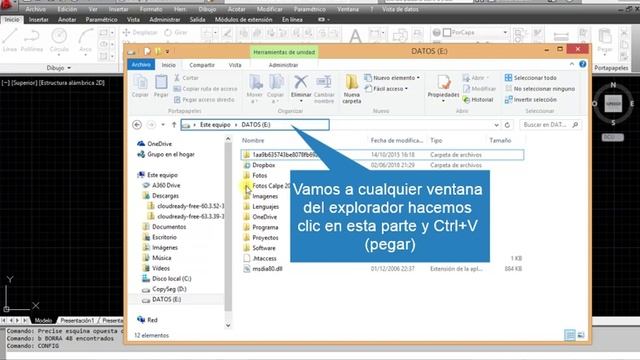This screenshot has width=640, height=360.
Task: Open the Abrir dropdown in the ribbon
Action: (x=476, y=78)
